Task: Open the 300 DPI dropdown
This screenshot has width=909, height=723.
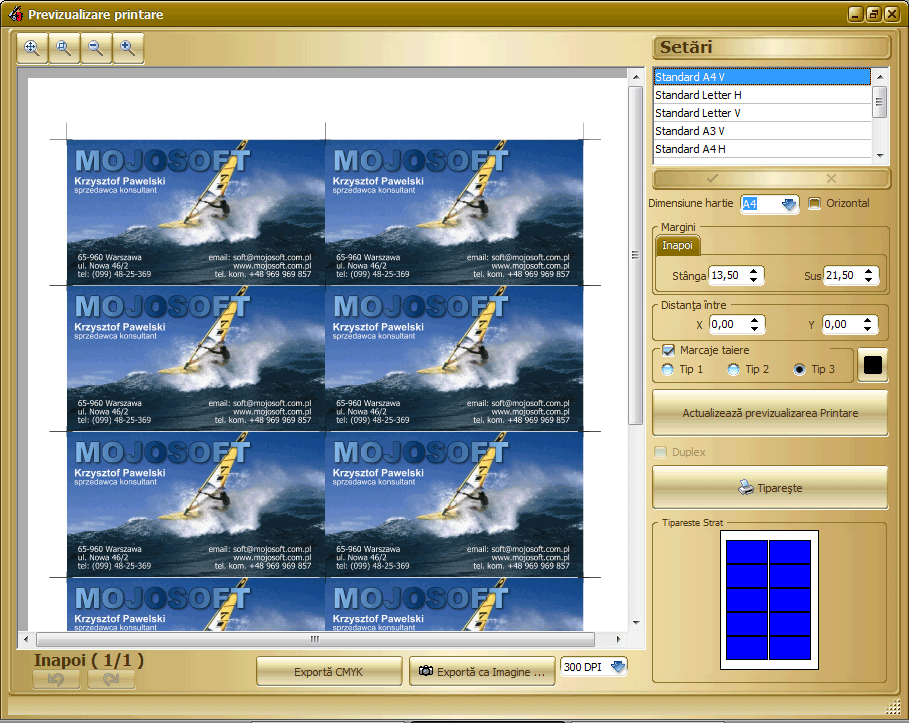Action: tap(618, 667)
